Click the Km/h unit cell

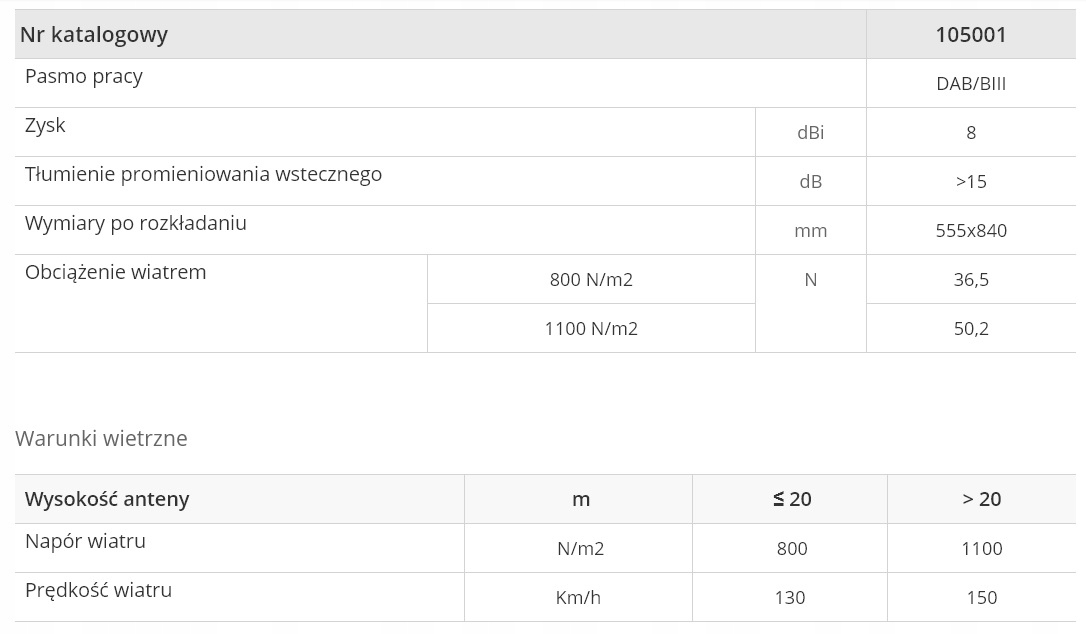click(x=578, y=598)
